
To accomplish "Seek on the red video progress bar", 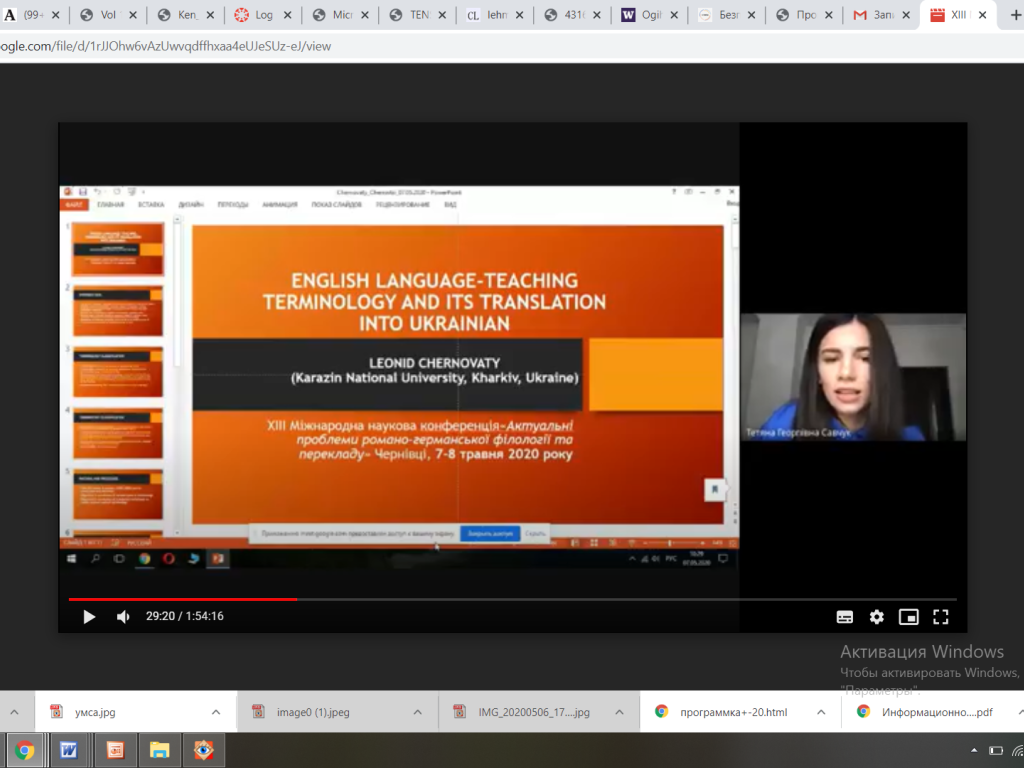I will click(183, 599).
